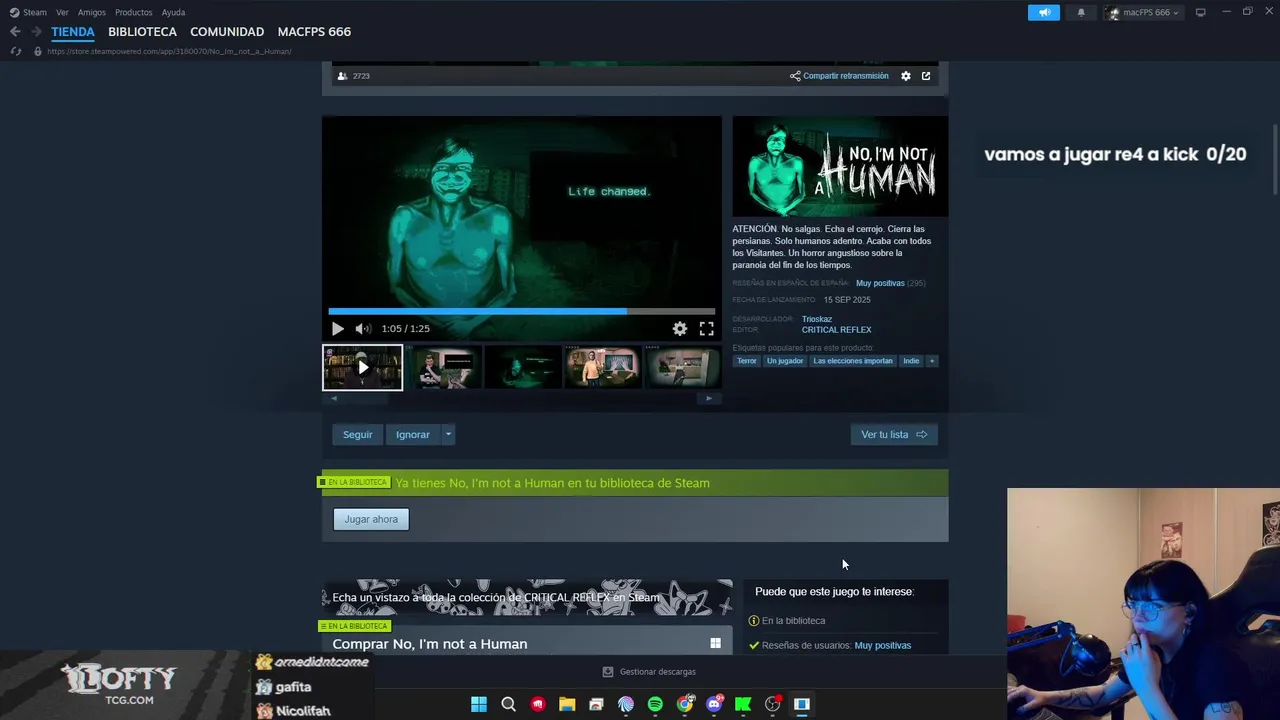Expand the macFPS 666 account dropdown
Image resolution: width=1280 pixels, height=720 pixels.
(1144, 12)
